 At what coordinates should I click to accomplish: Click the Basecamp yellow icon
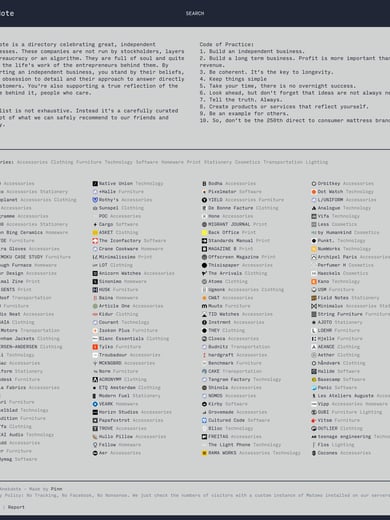click(314, 379)
